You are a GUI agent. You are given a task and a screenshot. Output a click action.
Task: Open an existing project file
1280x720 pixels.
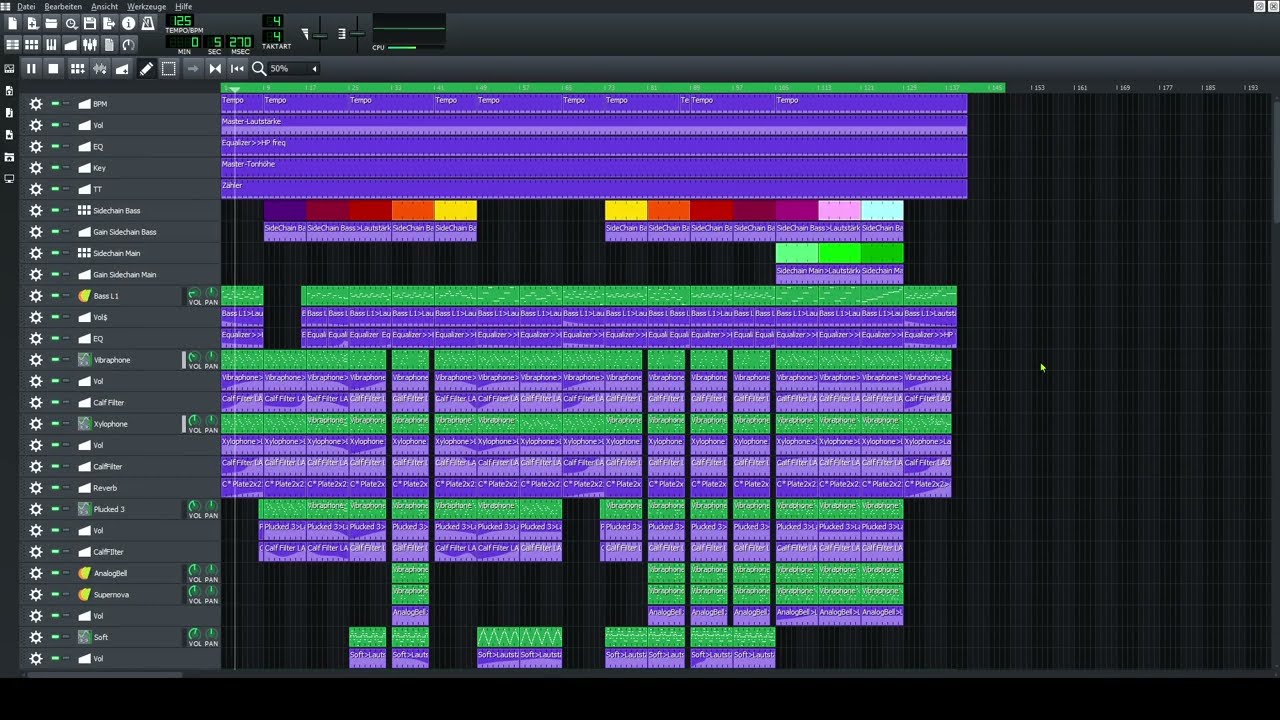51,23
